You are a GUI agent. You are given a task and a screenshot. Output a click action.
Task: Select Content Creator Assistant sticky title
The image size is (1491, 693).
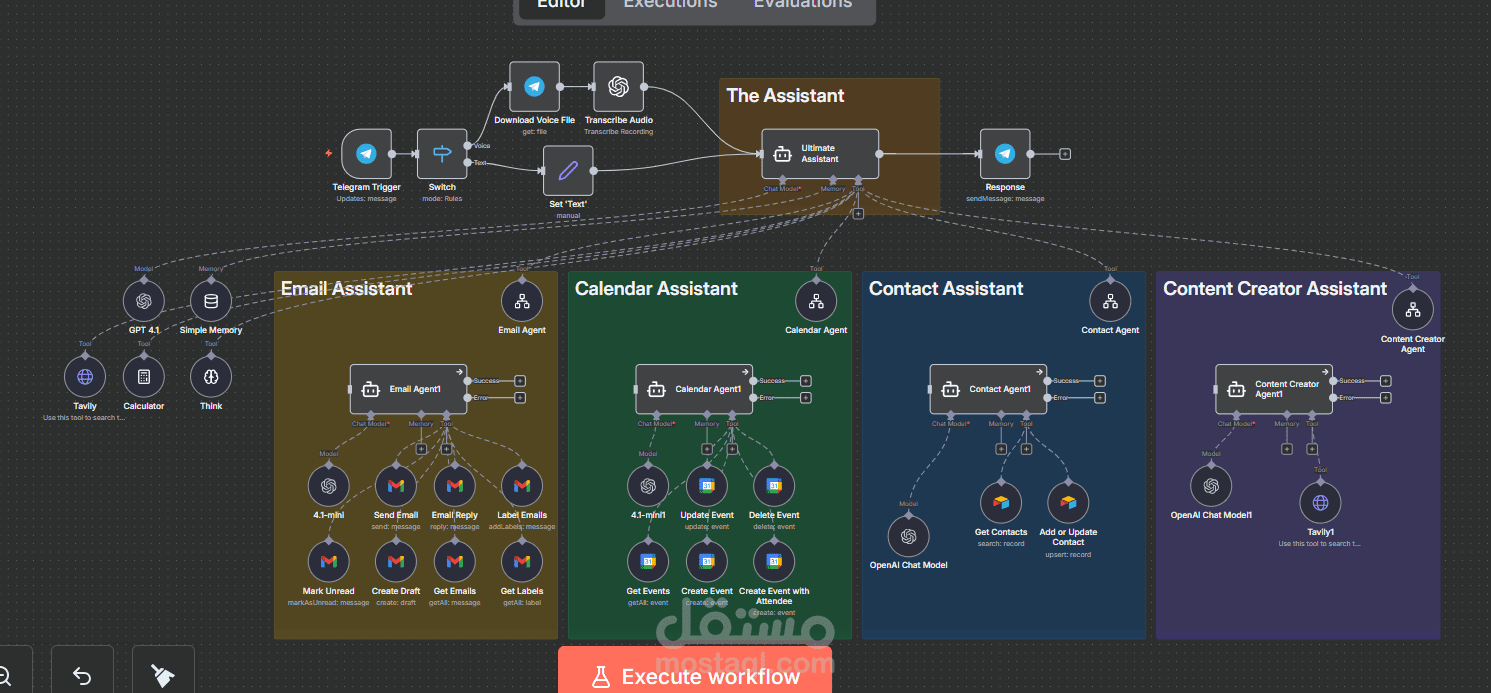pos(1275,289)
